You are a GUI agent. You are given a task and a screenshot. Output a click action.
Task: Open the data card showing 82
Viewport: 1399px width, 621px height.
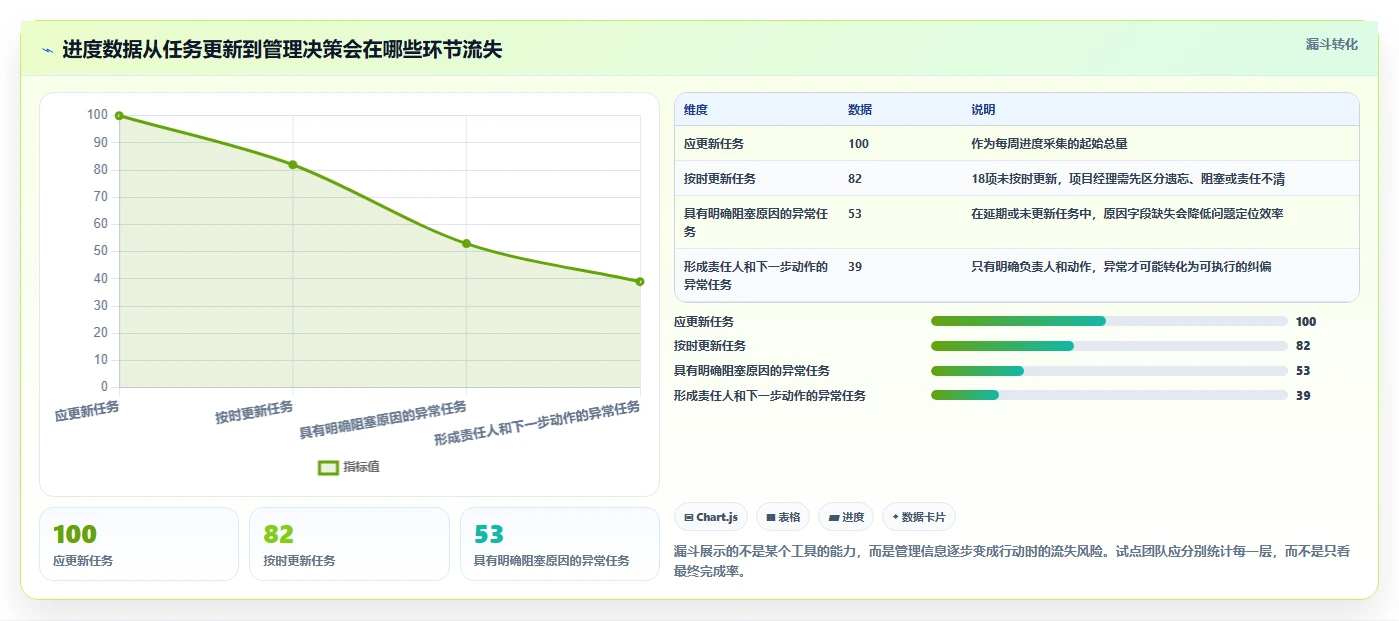350,544
